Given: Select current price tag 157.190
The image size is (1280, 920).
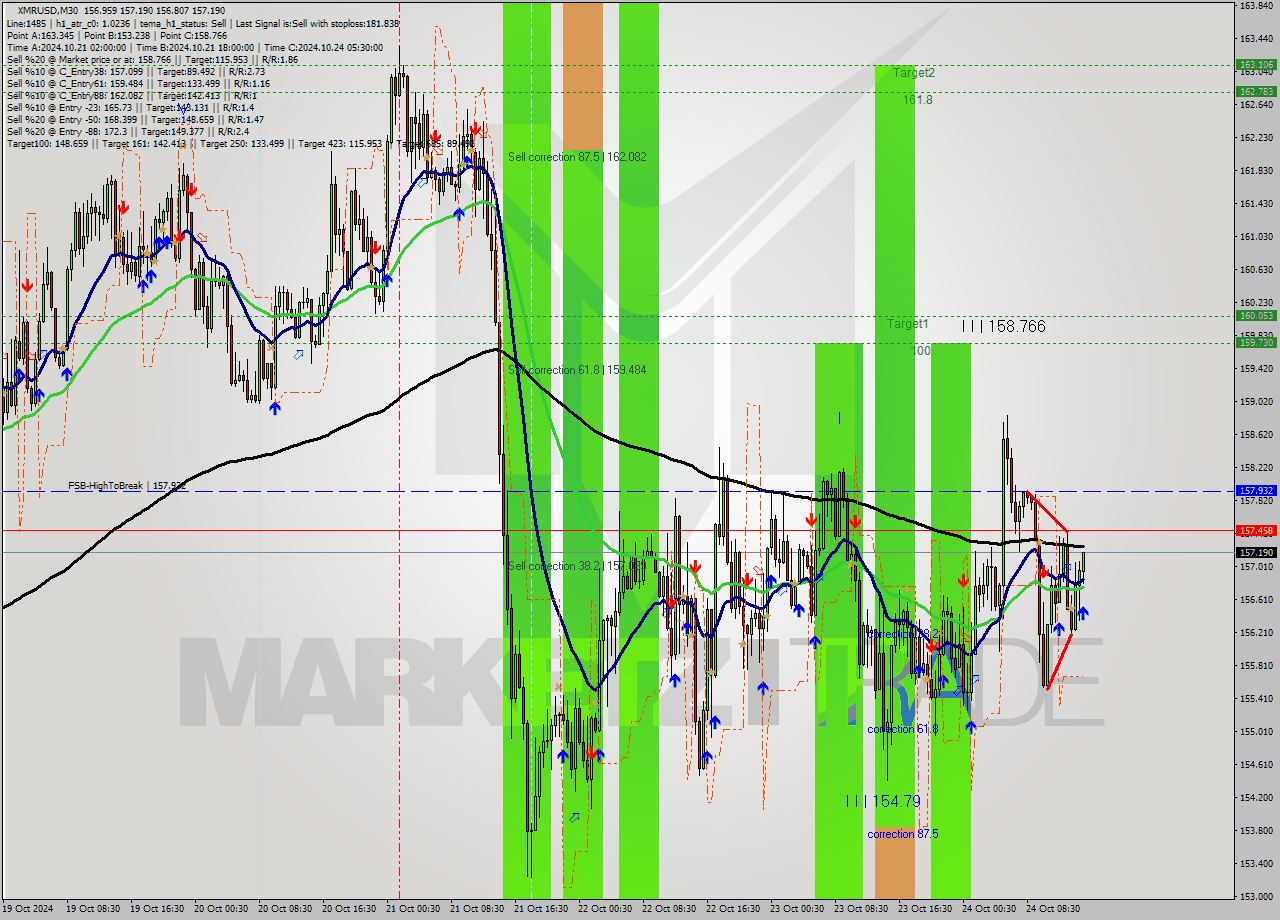Looking at the screenshot, I should click(x=1256, y=552).
